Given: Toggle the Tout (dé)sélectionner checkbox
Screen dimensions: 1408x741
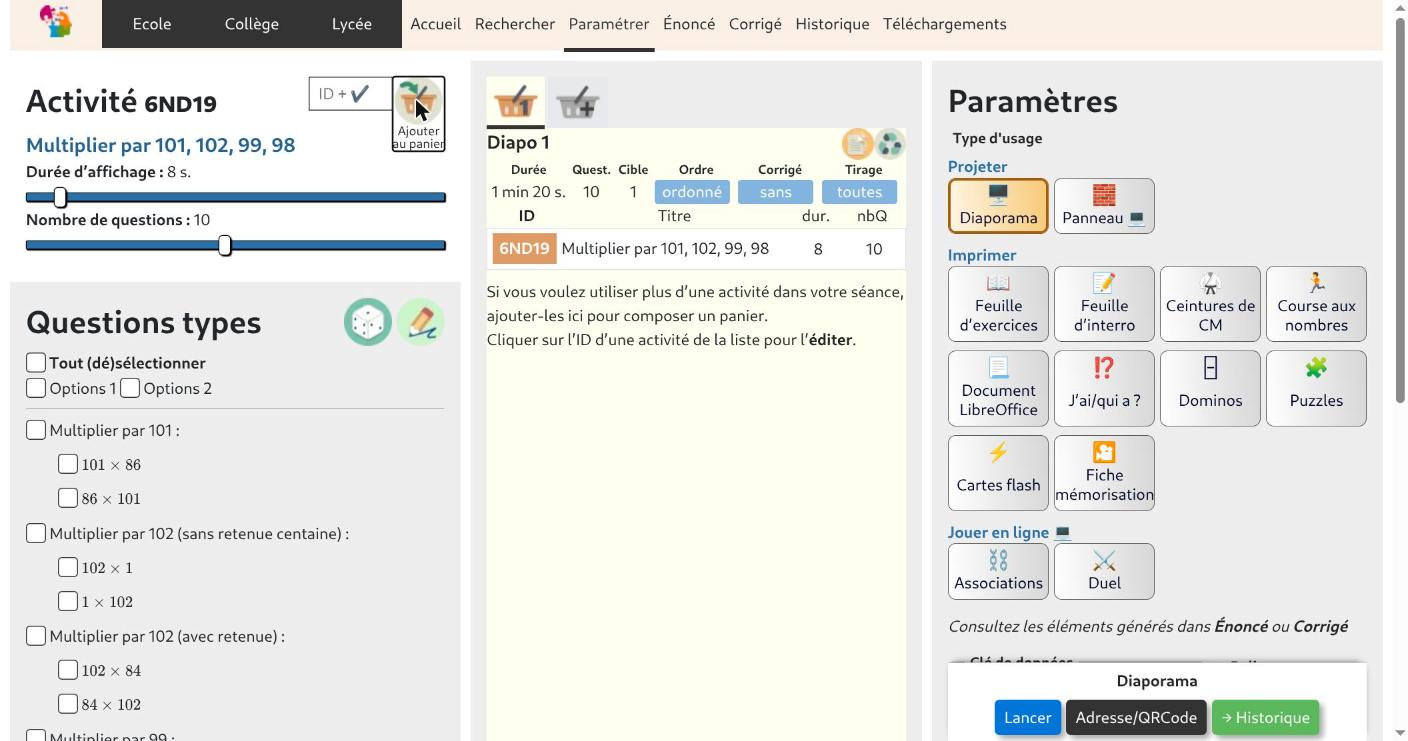Looking at the screenshot, I should 36,362.
